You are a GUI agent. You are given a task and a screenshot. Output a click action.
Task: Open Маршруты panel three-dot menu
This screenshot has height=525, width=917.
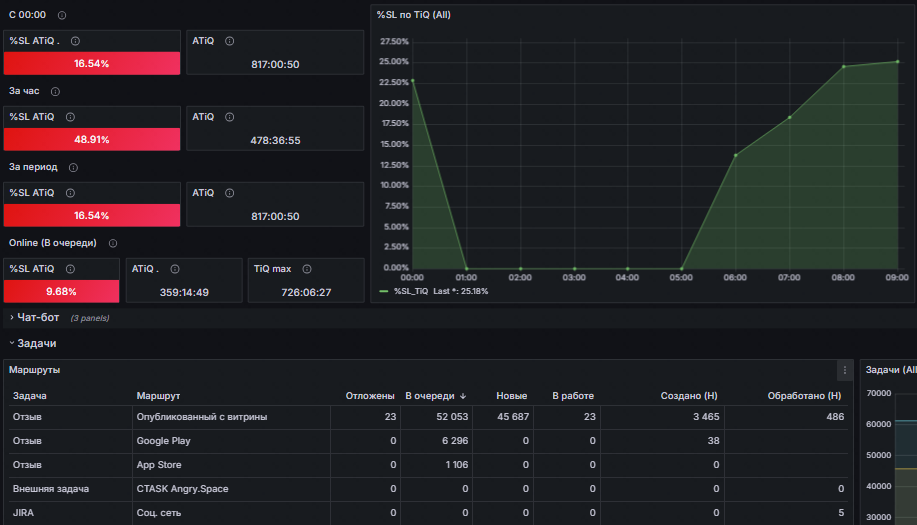pos(844,370)
